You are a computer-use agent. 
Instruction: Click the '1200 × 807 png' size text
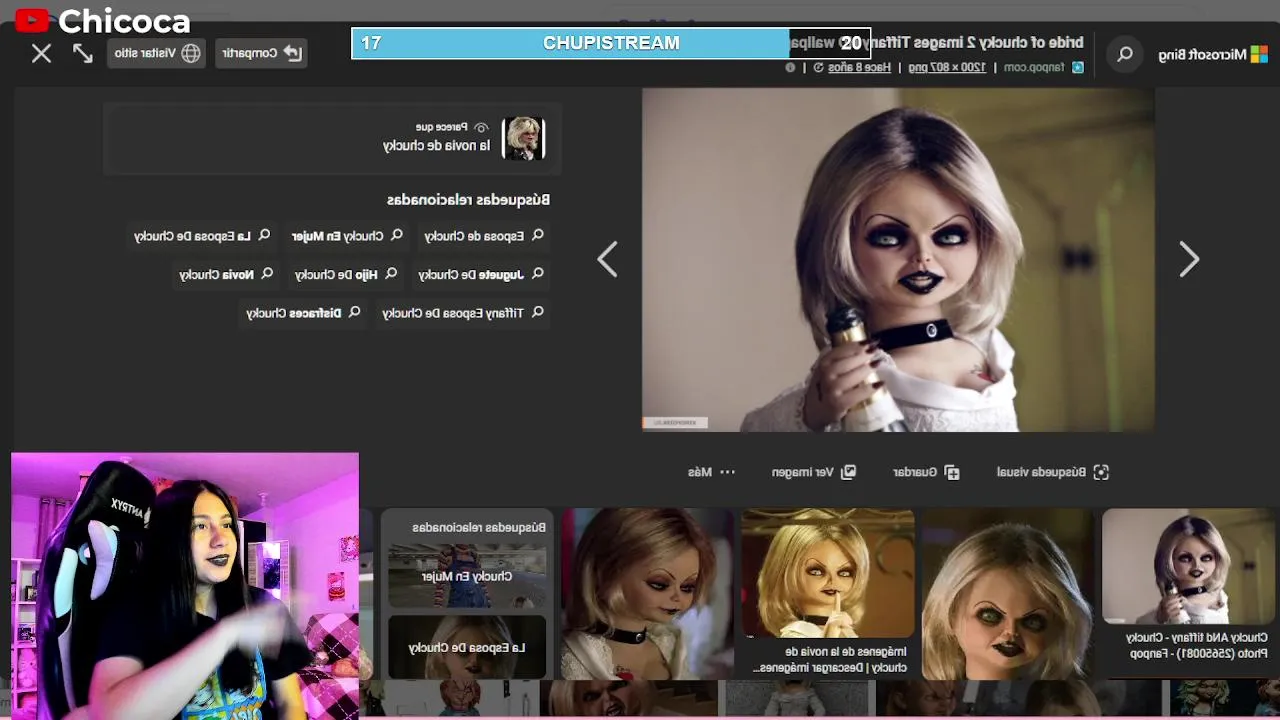[x=946, y=68]
